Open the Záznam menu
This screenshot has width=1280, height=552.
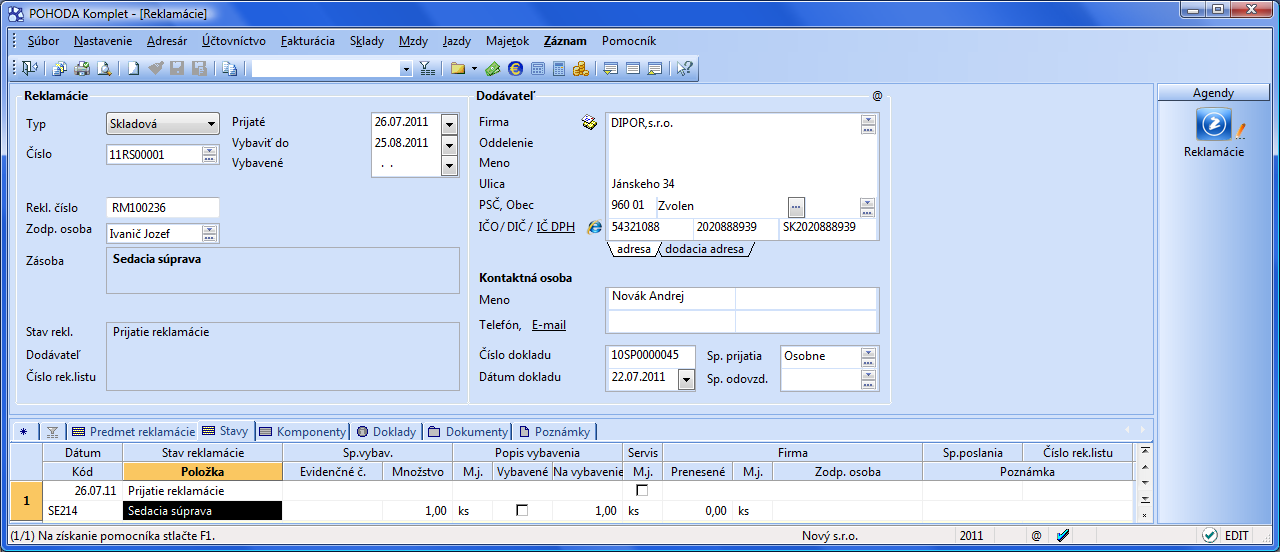565,41
